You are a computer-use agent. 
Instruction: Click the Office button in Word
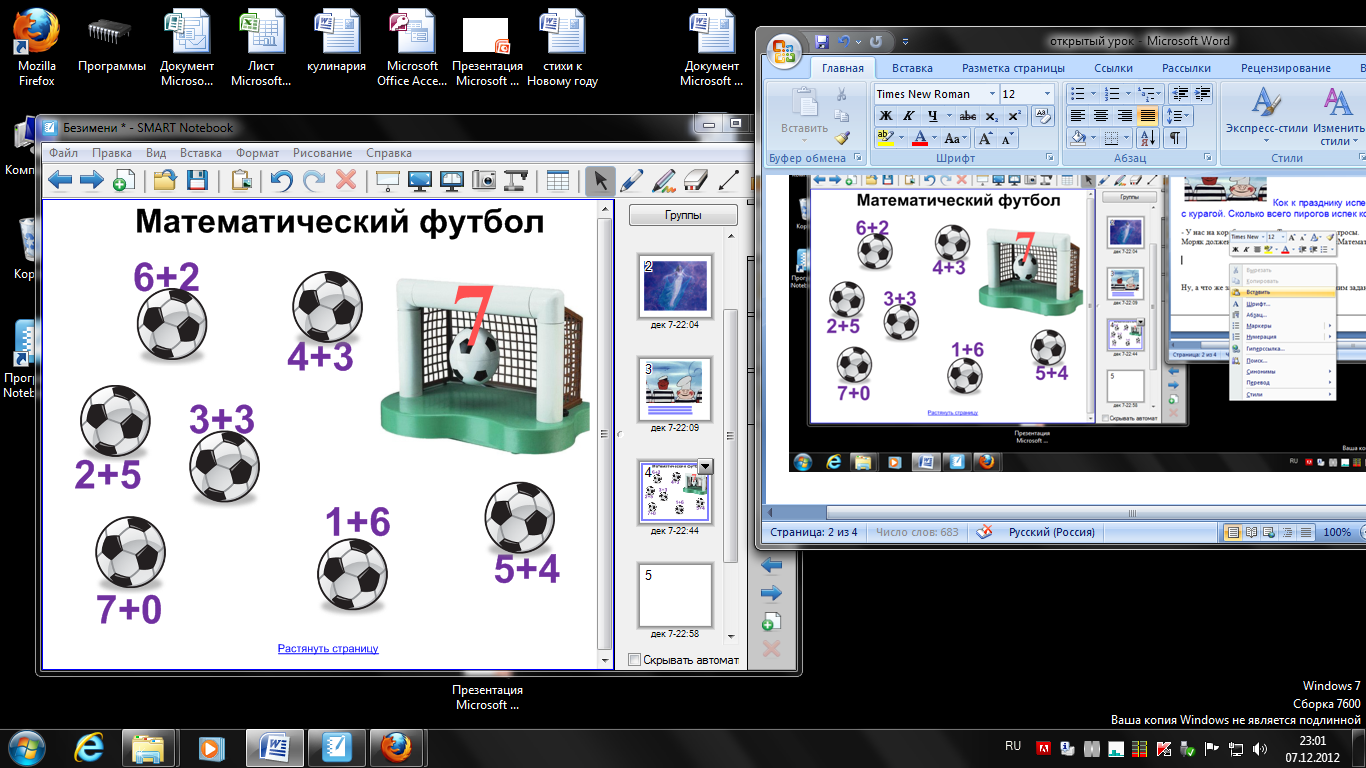(x=786, y=50)
